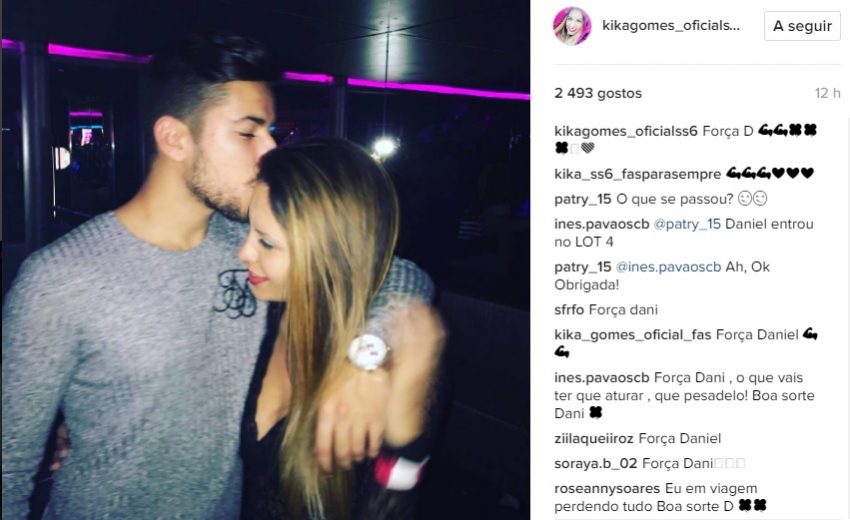Visit kika_ss6_fasparasempre commenter profile
The width and height of the screenshot is (850, 520).
(638, 174)
